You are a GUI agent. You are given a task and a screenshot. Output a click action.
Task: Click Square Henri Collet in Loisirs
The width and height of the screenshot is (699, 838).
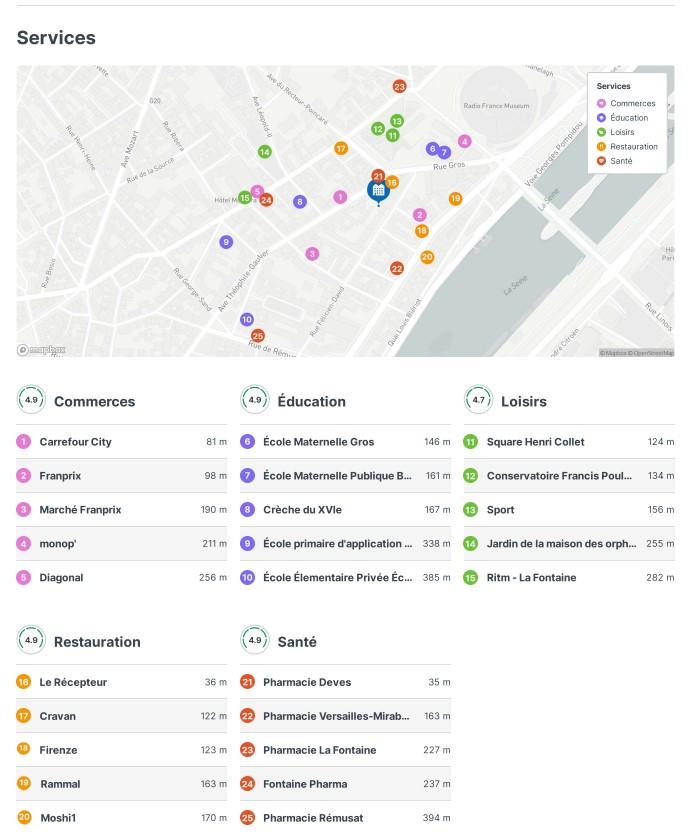click(535, 442)
